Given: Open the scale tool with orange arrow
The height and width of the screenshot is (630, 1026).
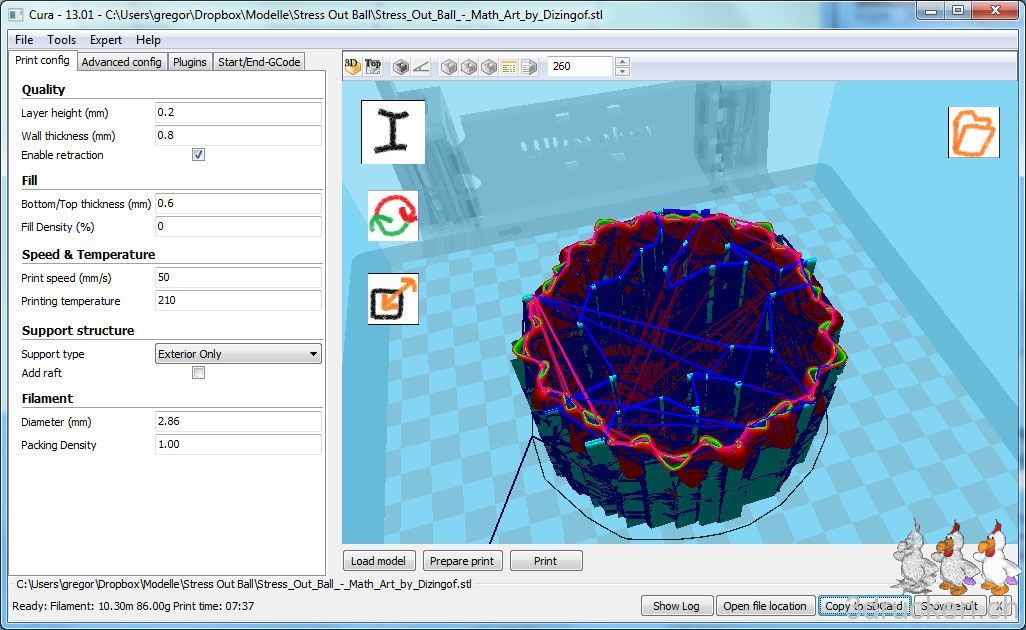Looking at the screenshot, I should pyautogui.click(x=393, y=299).
